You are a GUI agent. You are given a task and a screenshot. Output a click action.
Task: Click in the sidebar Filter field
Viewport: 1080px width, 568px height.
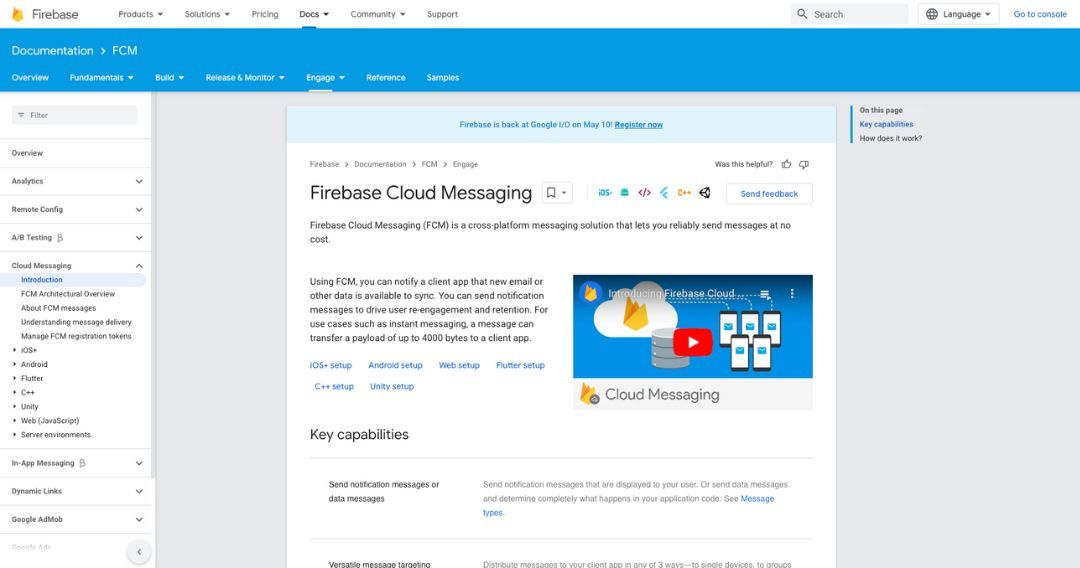point(74,115)
